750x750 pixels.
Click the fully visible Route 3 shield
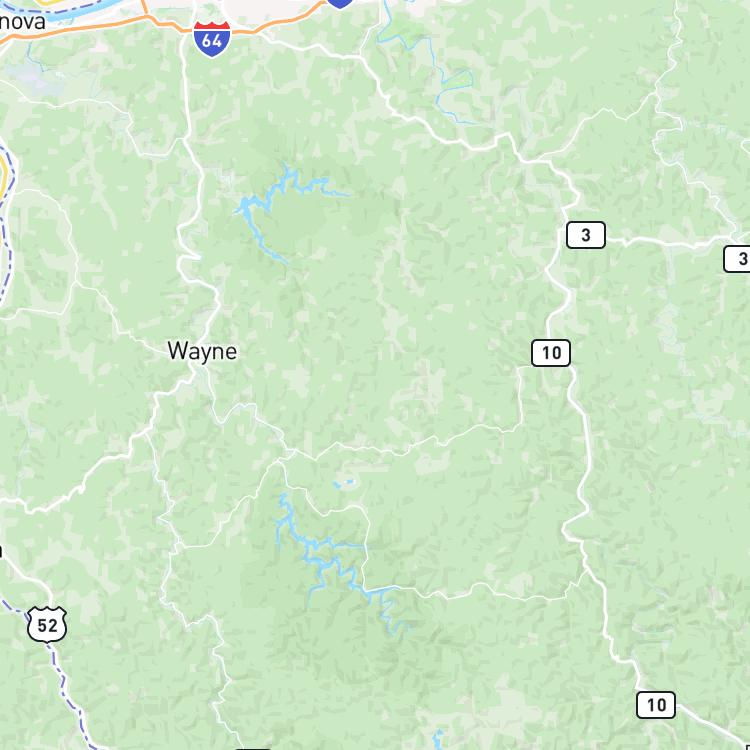point(586,235)
